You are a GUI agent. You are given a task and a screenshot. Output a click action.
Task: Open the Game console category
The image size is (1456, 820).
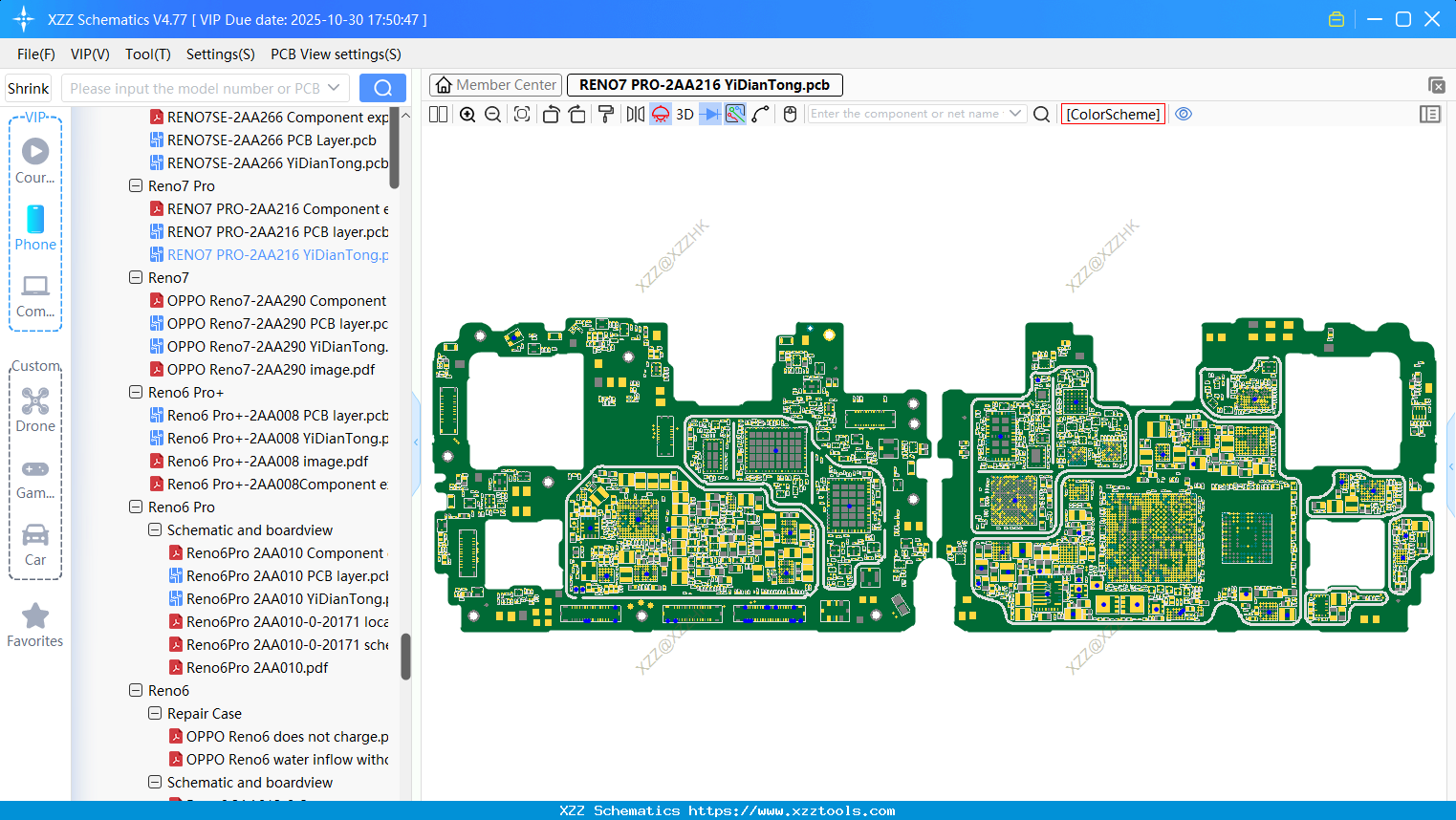(x=35, y=479)
